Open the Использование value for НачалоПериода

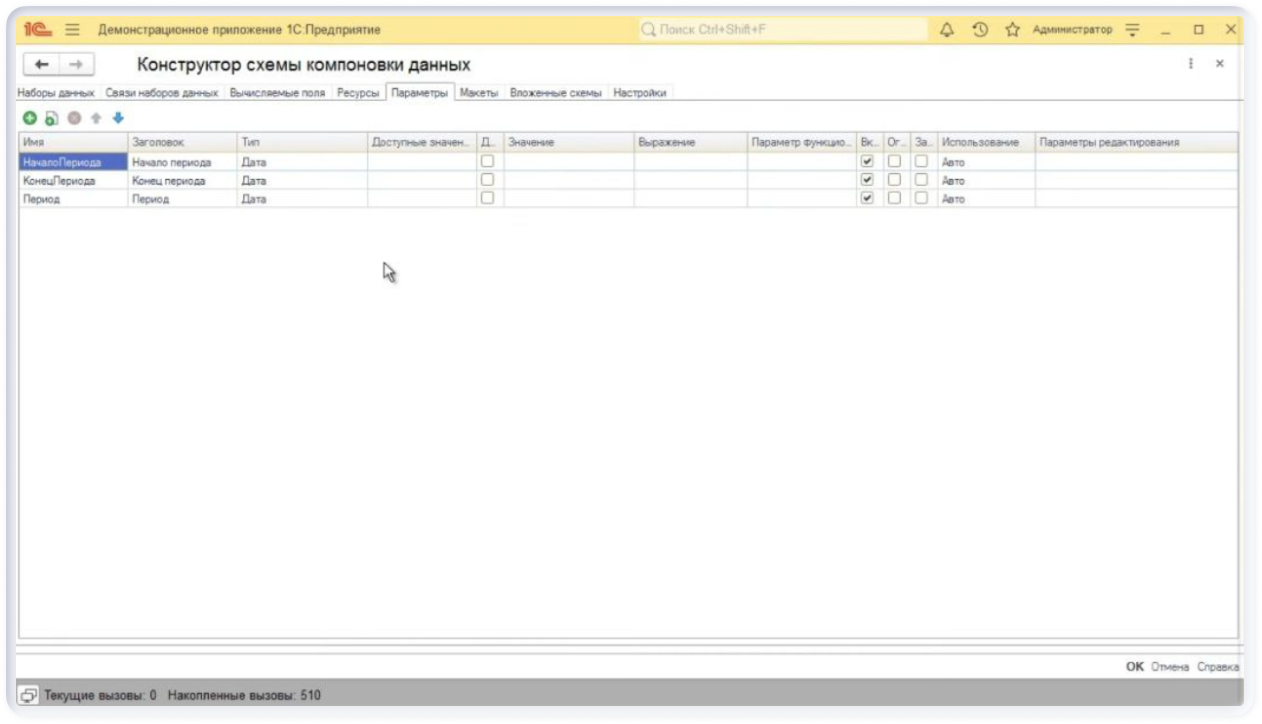pos(985,162)
